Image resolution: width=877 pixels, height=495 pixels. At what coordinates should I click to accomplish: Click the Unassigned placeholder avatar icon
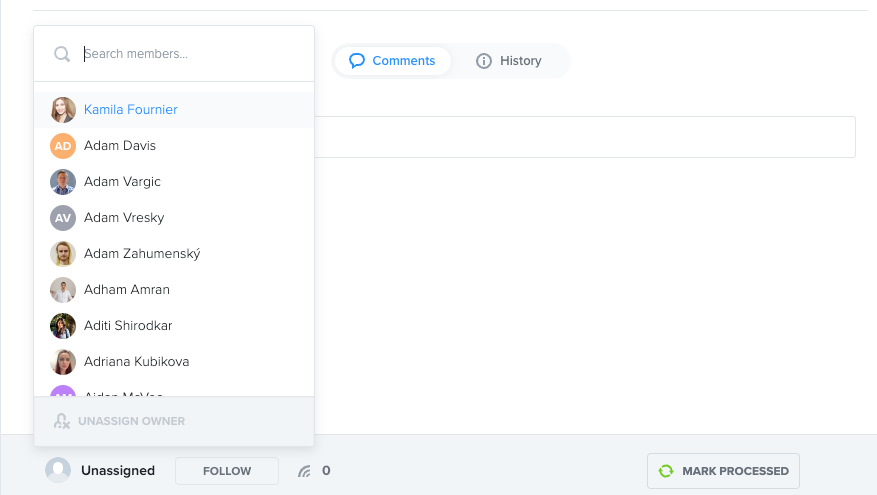[x=58, y=470]
